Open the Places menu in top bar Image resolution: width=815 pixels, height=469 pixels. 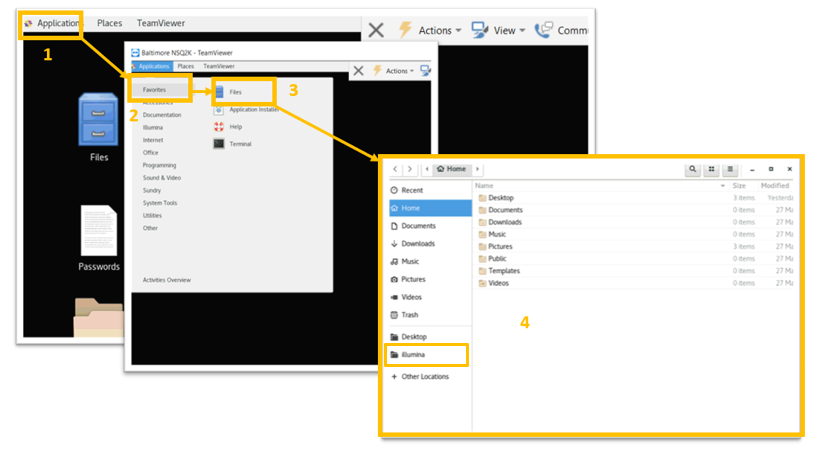[110, 23]
